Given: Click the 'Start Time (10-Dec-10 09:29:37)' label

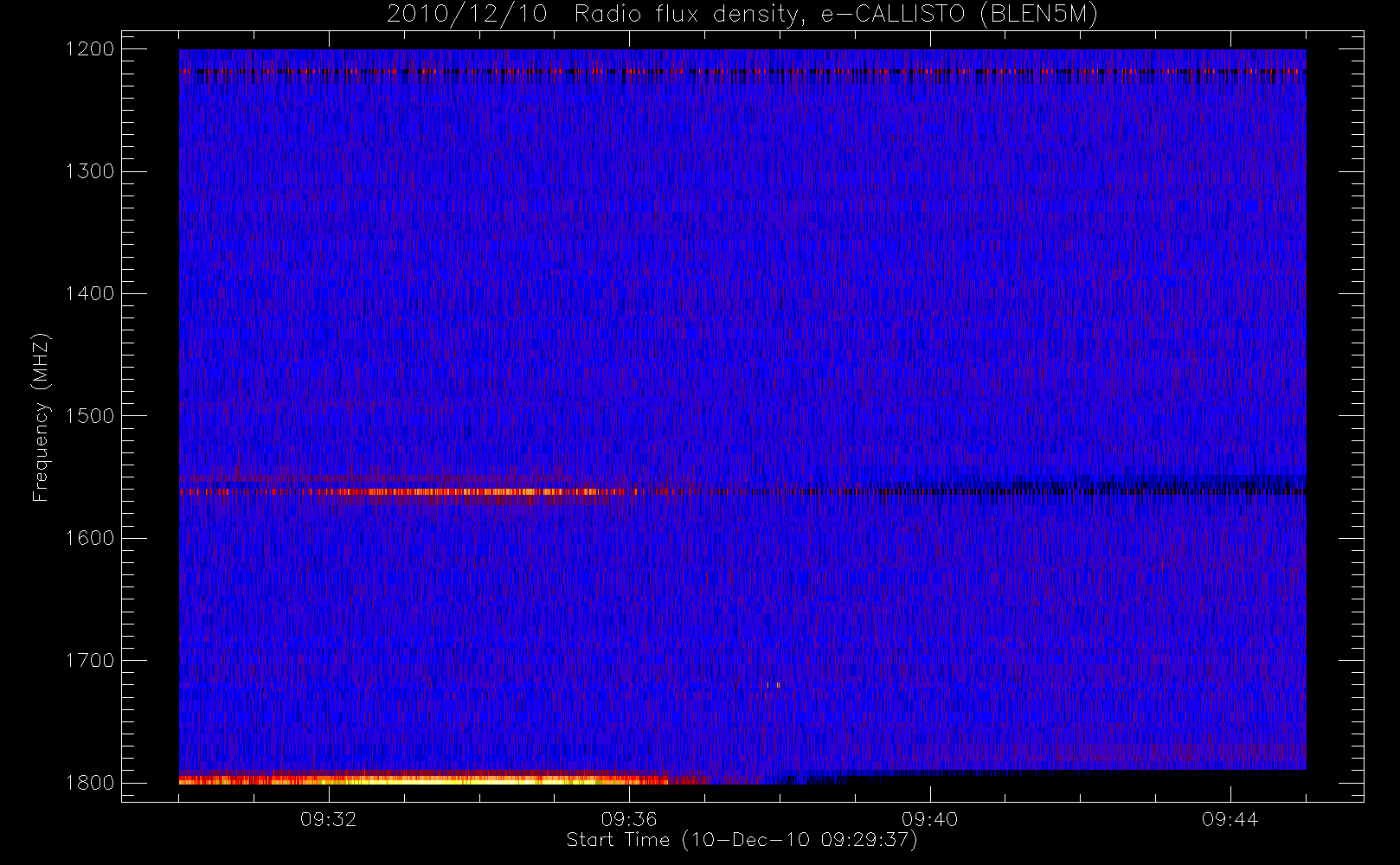Looking at the screenshot, I should point(742,840).
